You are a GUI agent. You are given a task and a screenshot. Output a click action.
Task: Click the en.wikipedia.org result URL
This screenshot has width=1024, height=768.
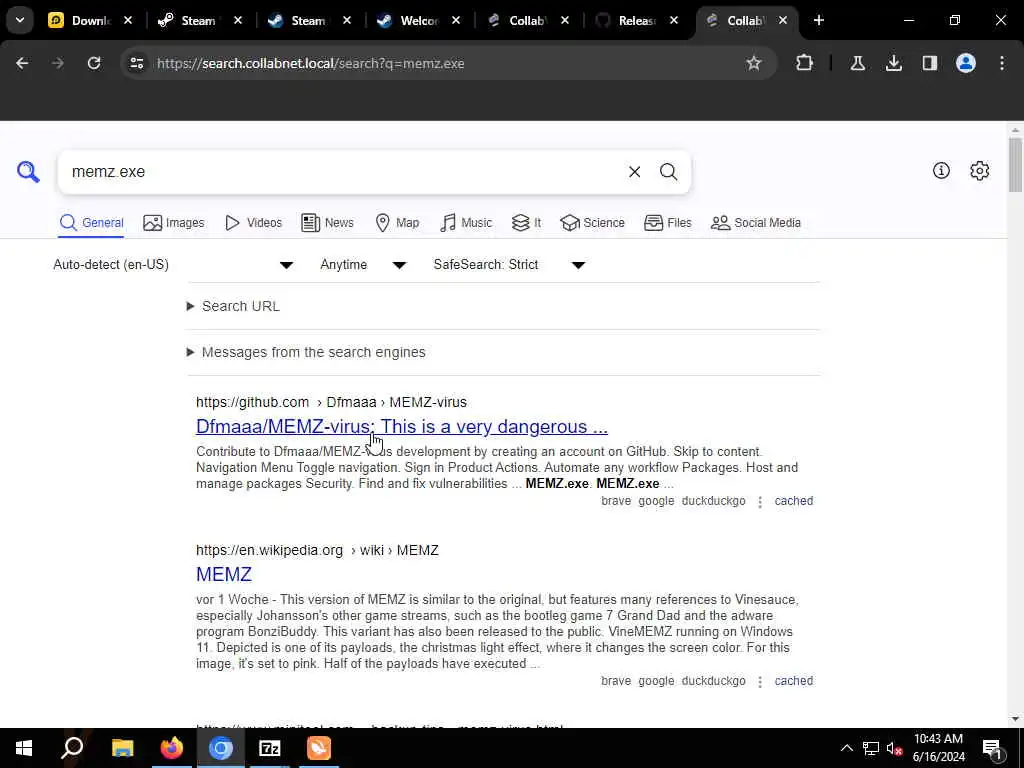coord(317,550)
